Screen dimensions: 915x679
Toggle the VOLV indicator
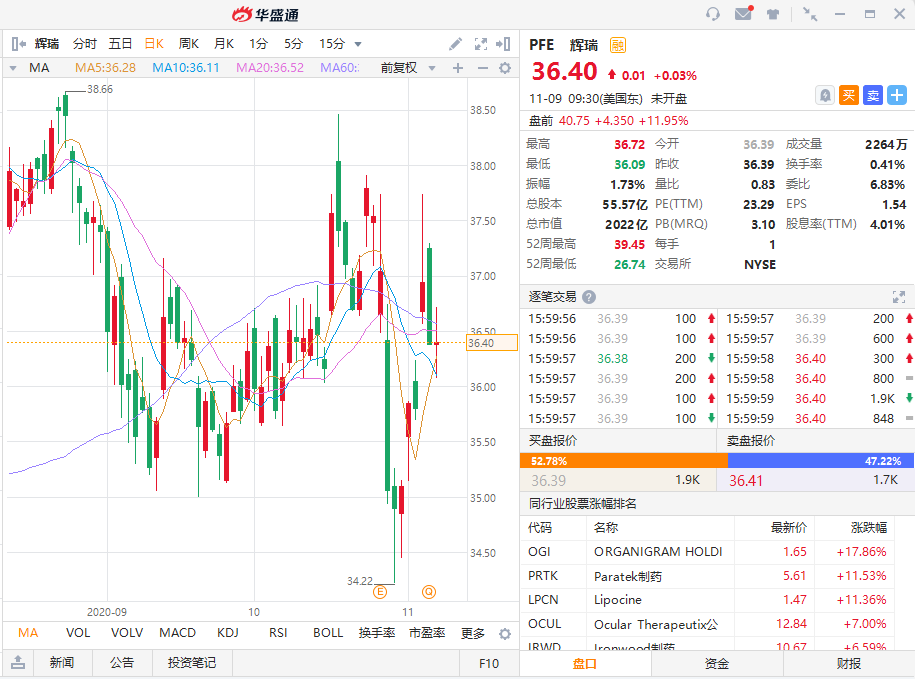127,633
